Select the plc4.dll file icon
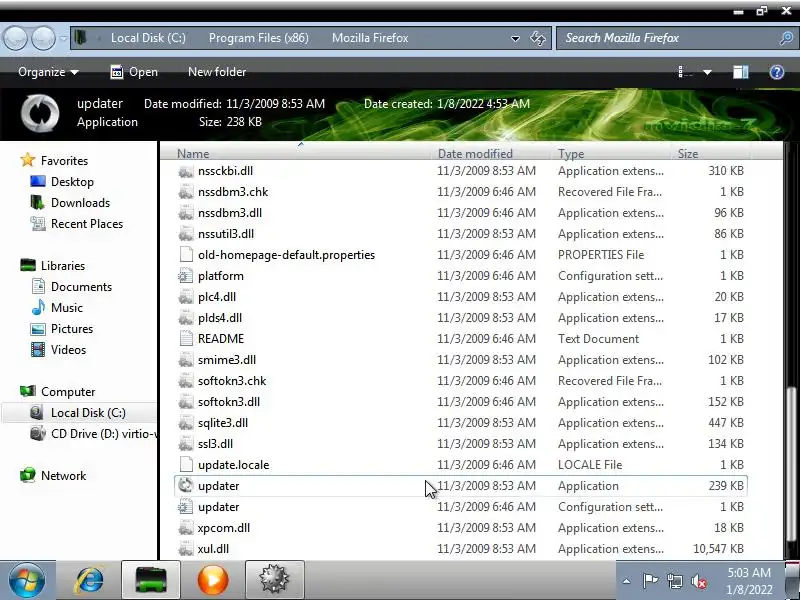Image resolution: width=800 pixels, height=600 pixels. (x=186, y=297)
